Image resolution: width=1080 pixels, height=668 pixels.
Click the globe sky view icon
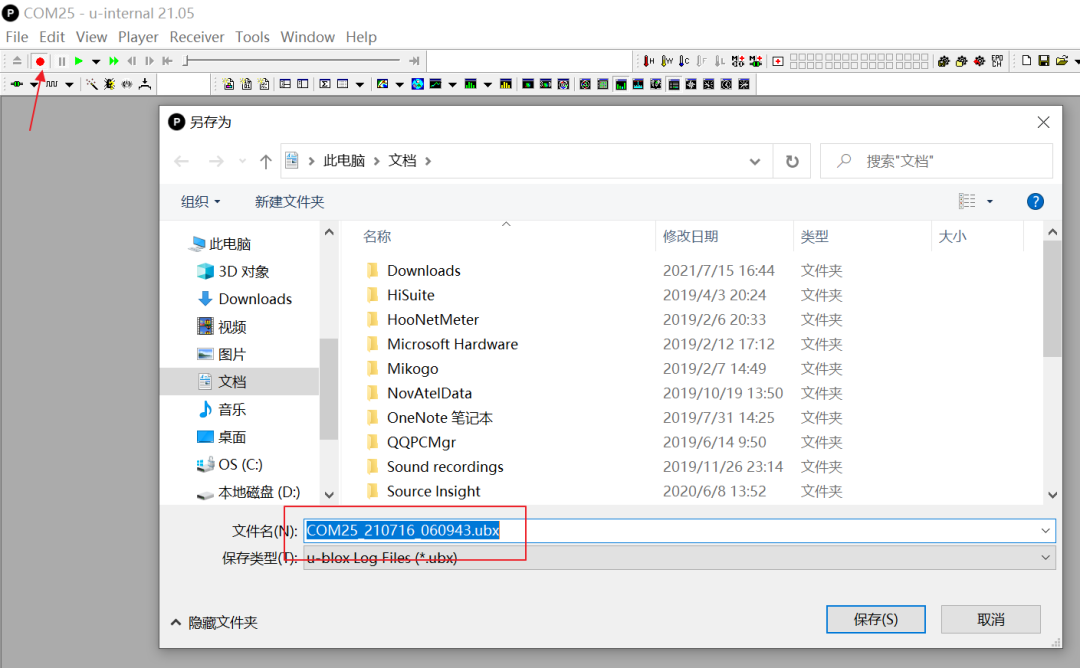[417, 84]
